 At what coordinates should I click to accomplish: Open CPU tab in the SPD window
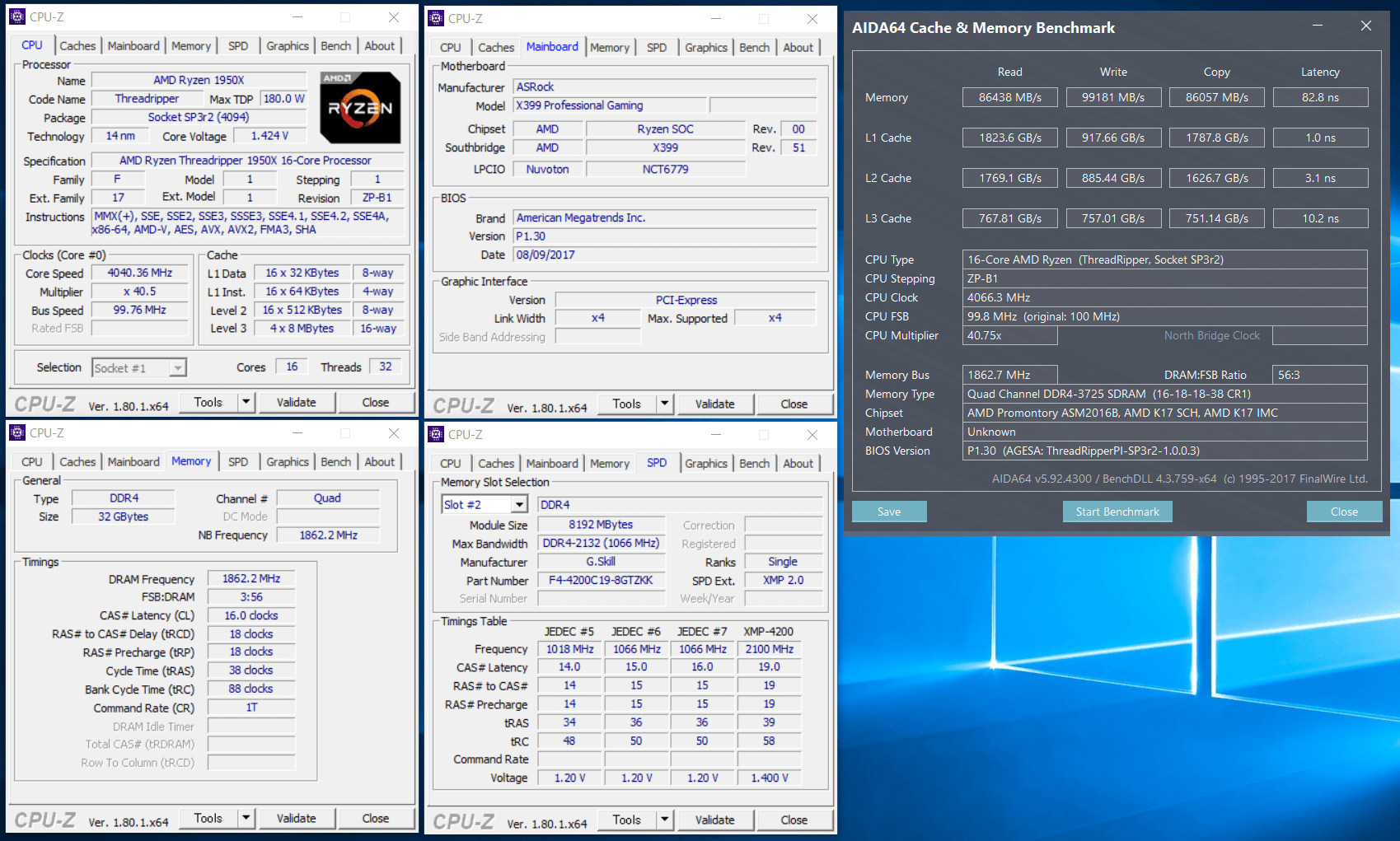point(451,464)
